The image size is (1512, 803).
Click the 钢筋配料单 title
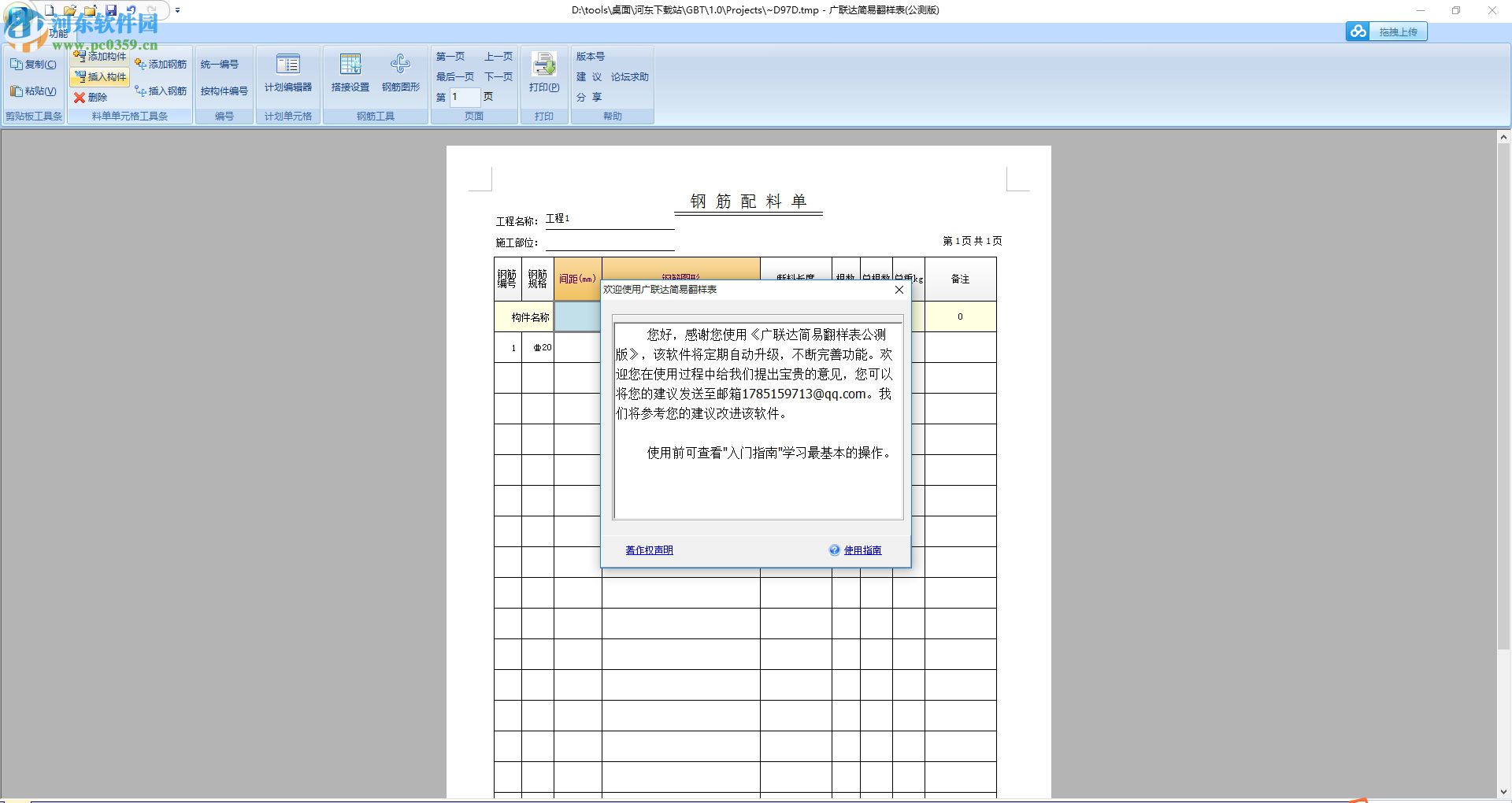[748, 202]
